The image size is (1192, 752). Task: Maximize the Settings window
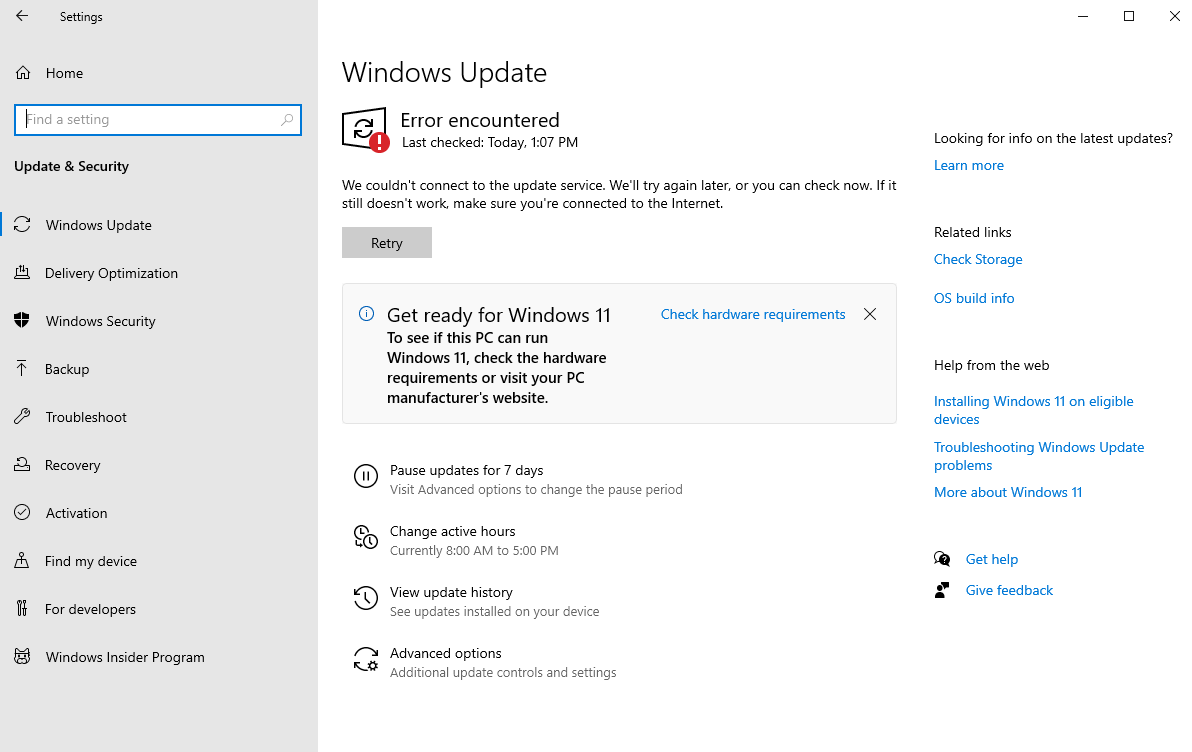(1129, 16)
